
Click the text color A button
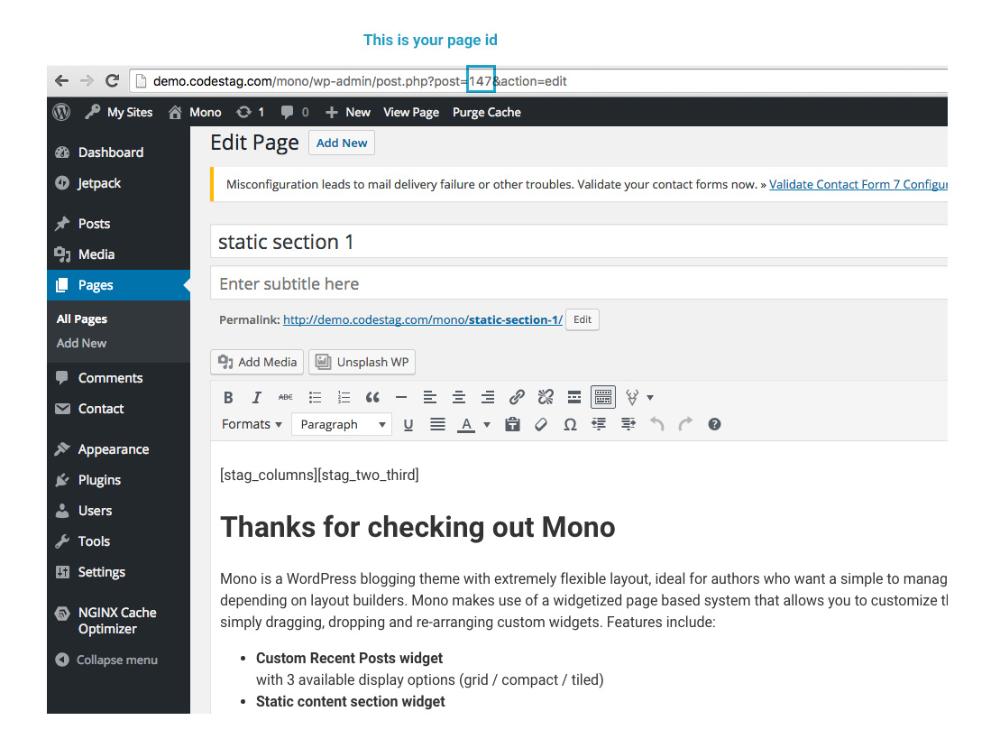467,425
